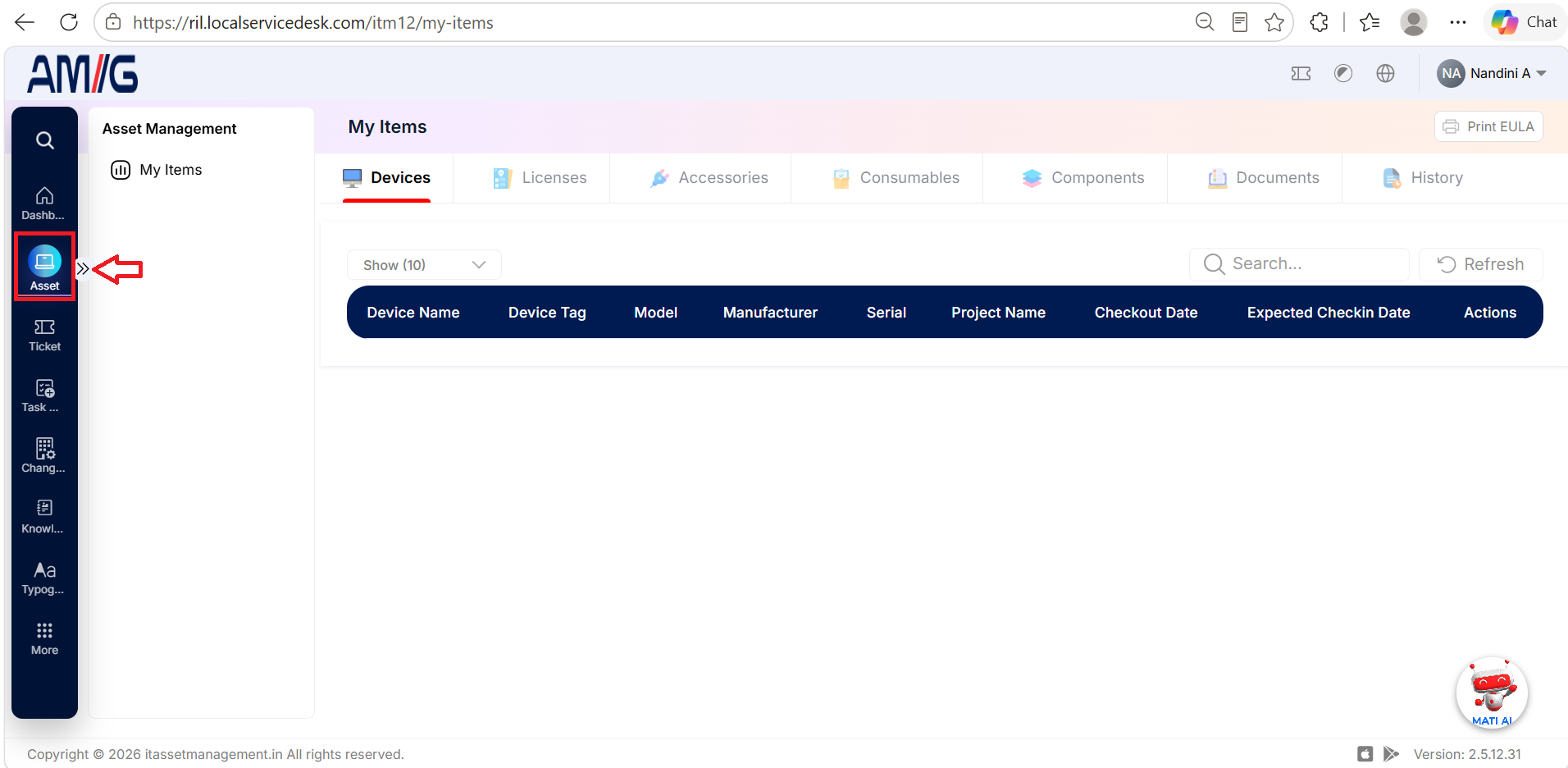1568x768 pixels.
Task: Click the Manufacturer column header
Action: [x=770, y=313]
